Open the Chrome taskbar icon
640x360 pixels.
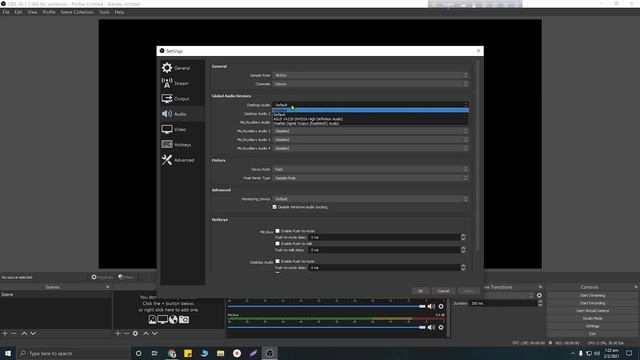172,353
